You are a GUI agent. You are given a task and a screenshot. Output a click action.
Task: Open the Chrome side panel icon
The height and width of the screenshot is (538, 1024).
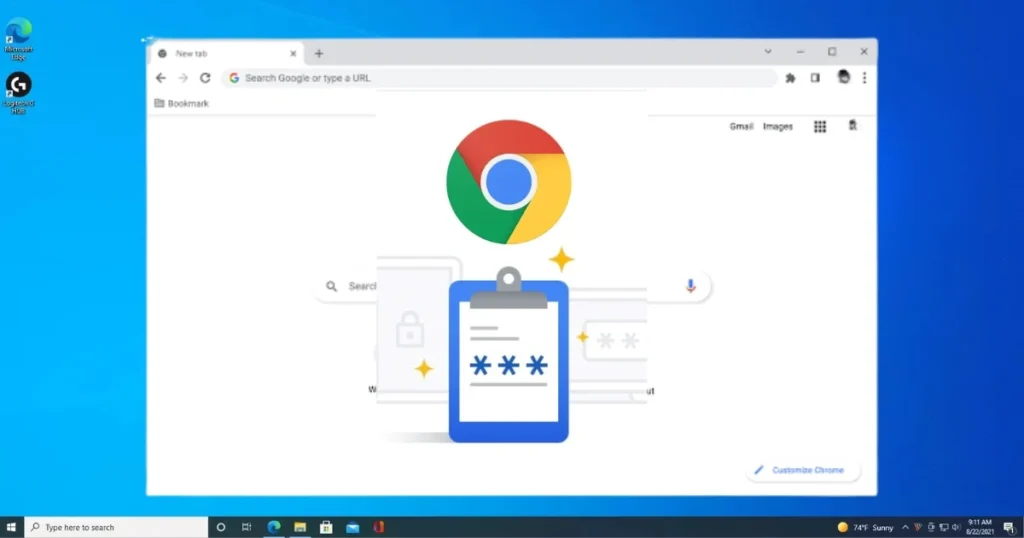[x=815, y=78]
